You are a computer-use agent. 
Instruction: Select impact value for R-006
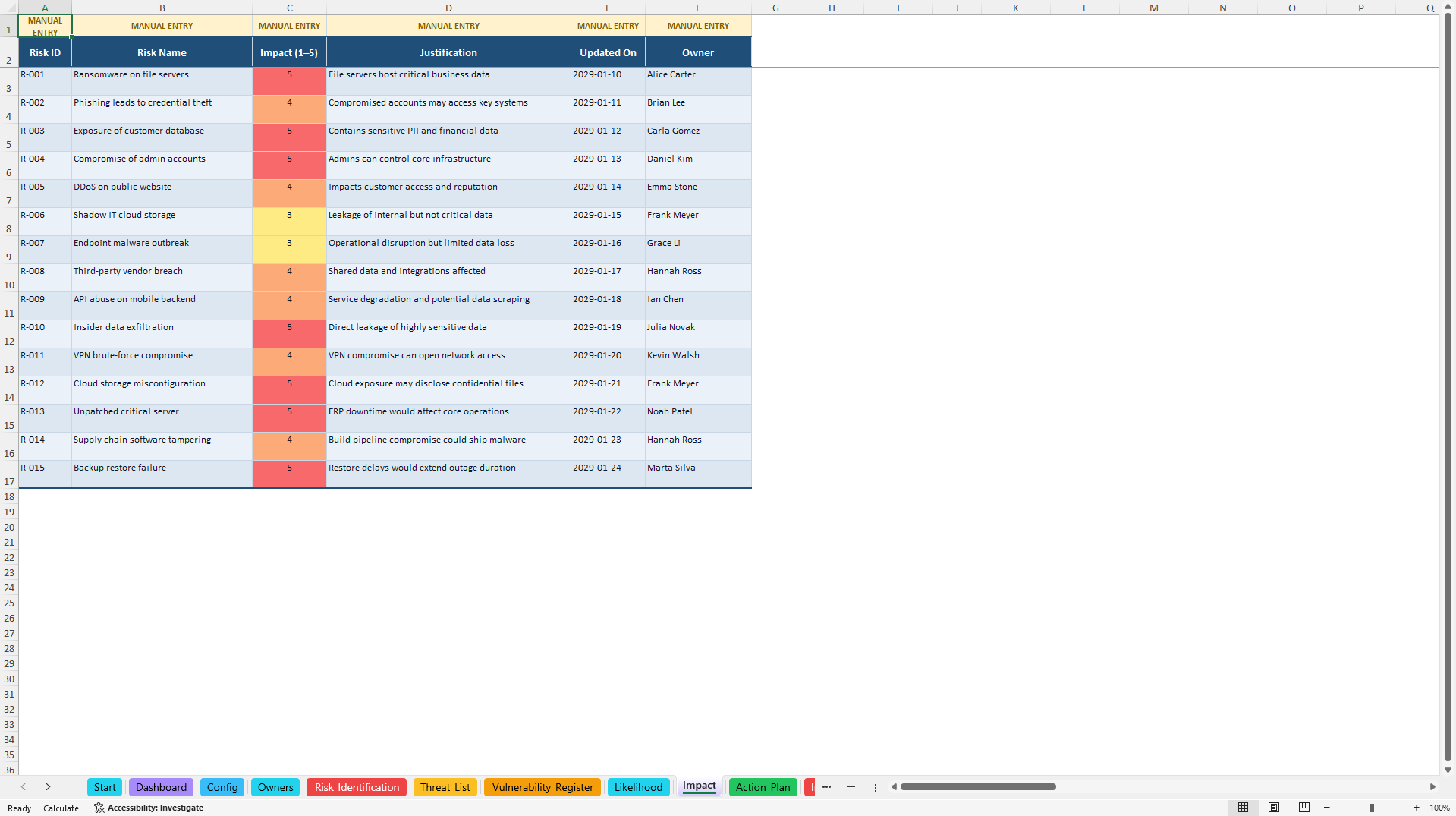pyautogui.click(x=289, y=222)
